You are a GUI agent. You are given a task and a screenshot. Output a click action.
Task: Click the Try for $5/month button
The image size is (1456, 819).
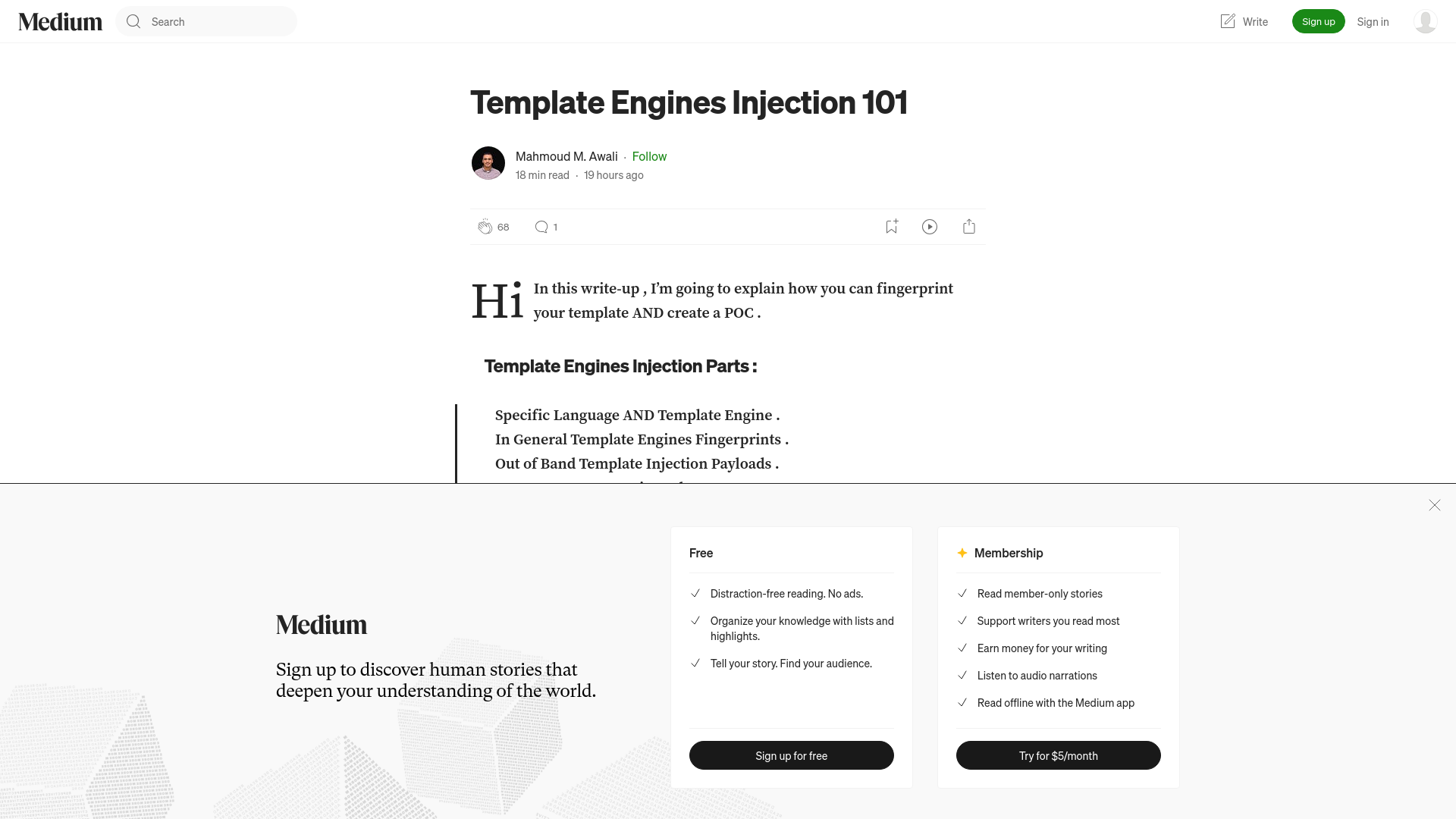[x=1058, y=755]
